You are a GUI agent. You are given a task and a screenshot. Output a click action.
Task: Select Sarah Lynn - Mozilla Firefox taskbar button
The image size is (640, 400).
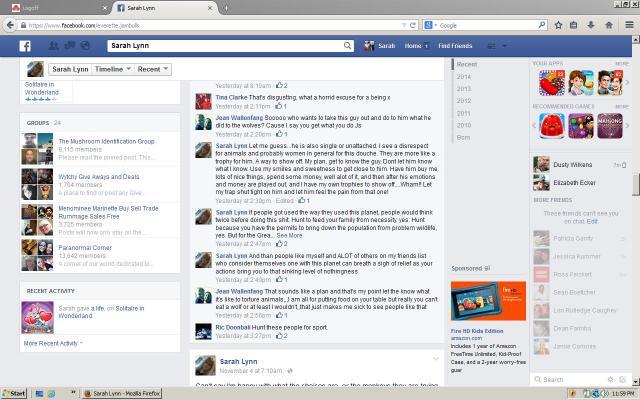click(122, 394)
